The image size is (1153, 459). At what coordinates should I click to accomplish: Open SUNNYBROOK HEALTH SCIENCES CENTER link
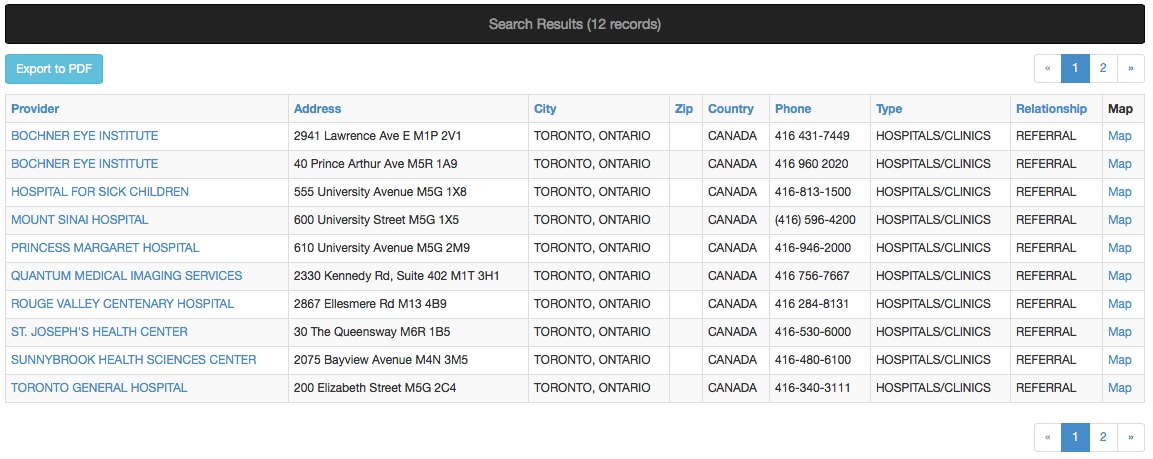click(x=134, y=360)
